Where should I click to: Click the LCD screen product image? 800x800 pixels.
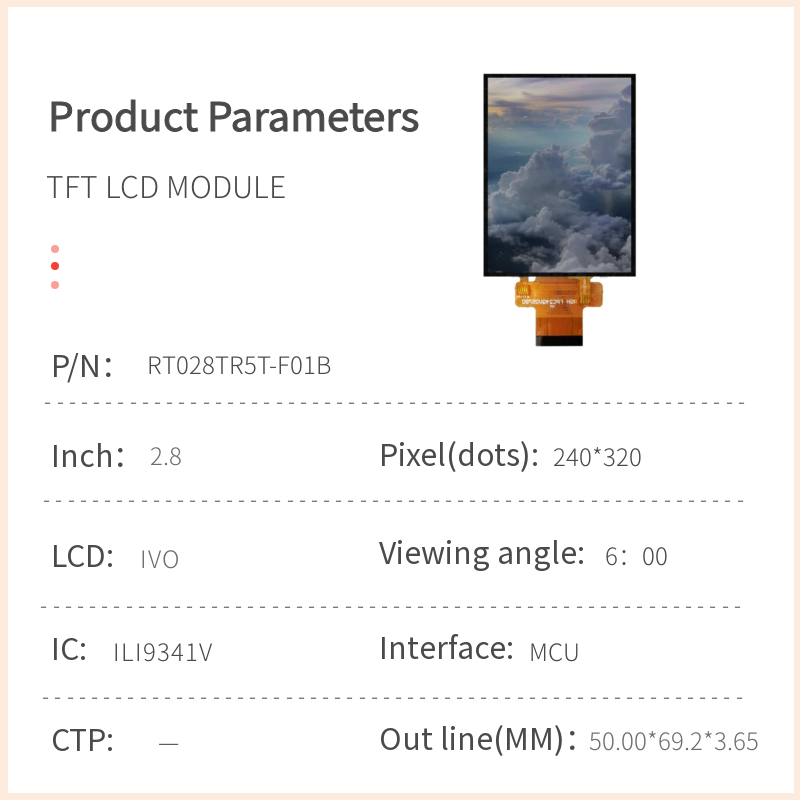[559, 175]
